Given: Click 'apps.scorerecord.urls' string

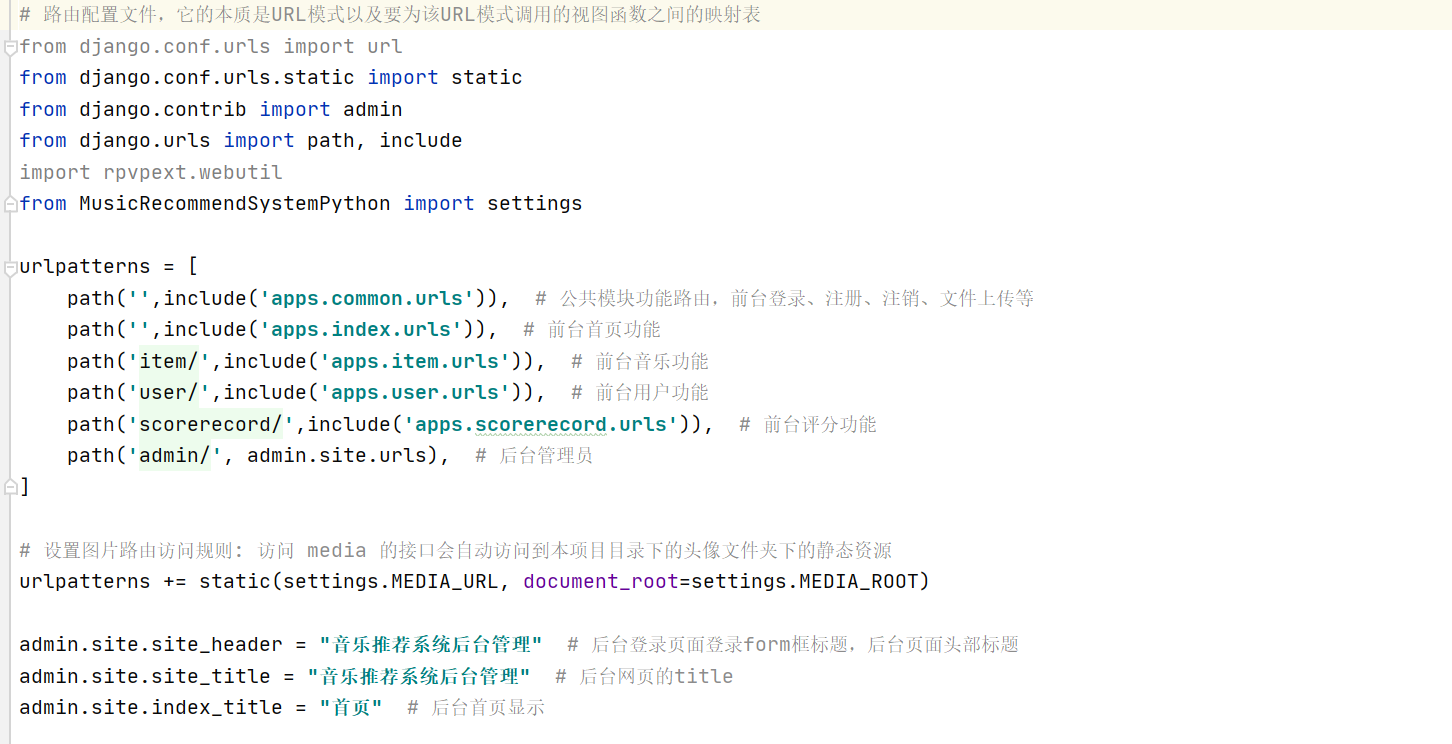Looking at the screenshot, I should click(x=541, y=424).
